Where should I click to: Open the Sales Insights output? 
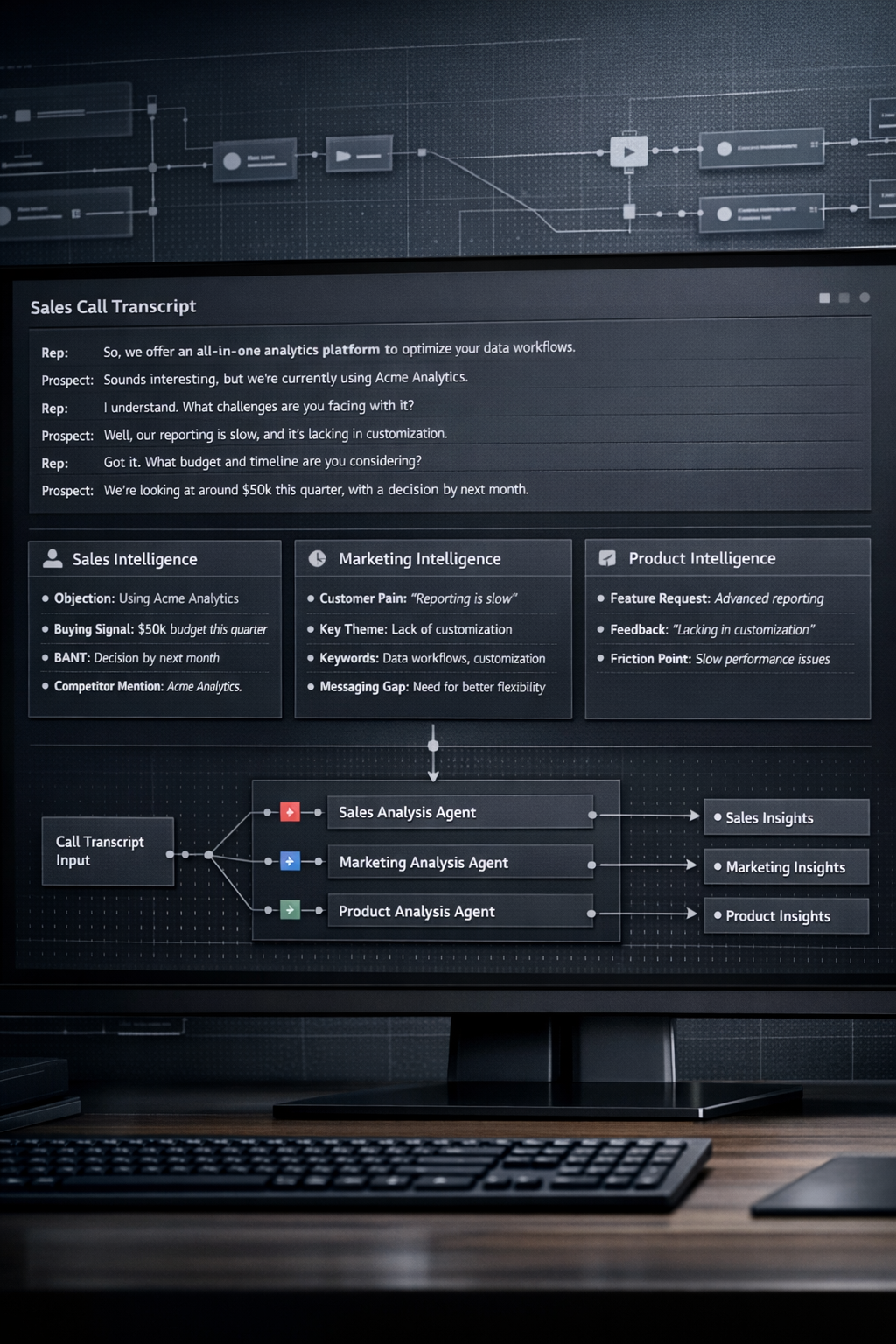[786, 817]
